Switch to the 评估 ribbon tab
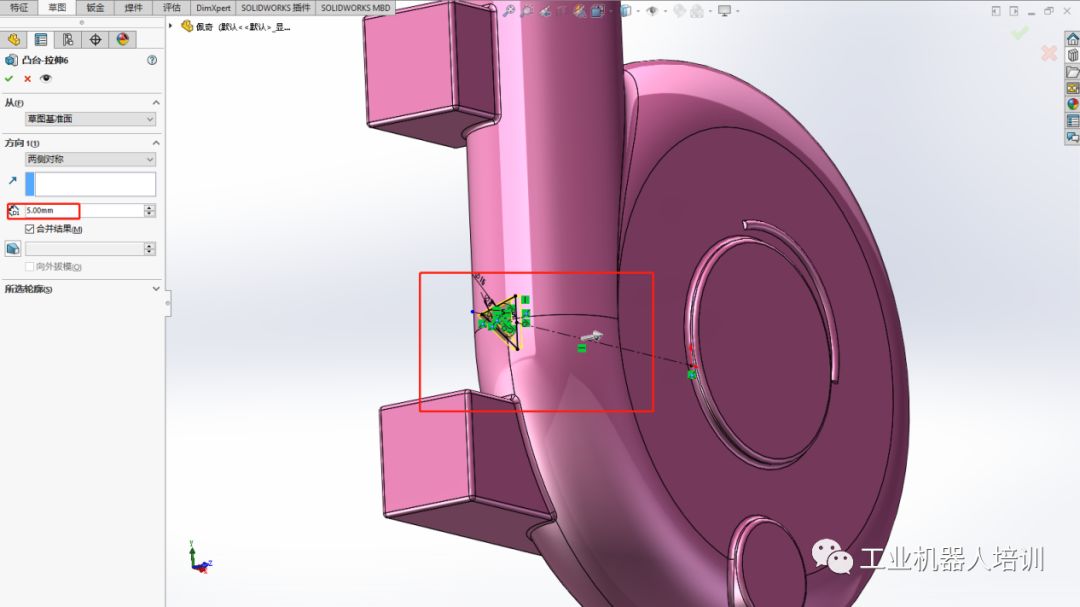 (172, 8)
